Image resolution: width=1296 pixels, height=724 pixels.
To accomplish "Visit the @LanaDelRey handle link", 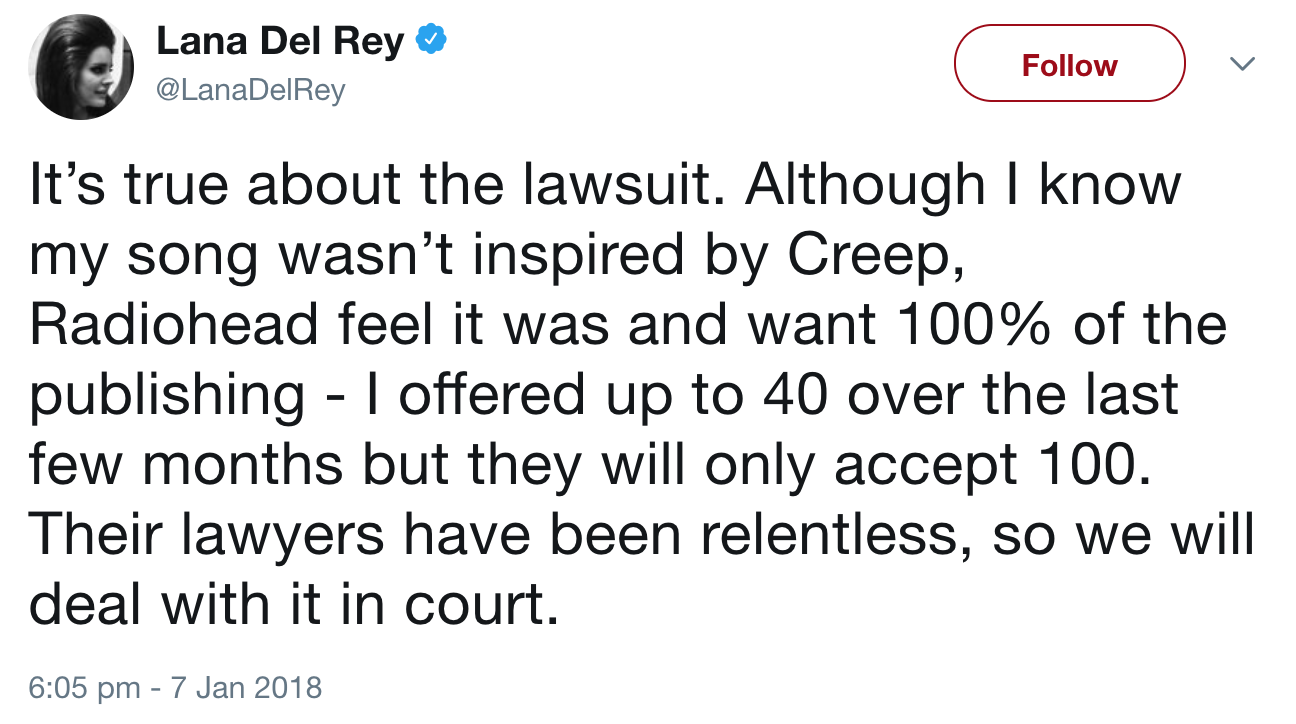I will coord(251,91).
